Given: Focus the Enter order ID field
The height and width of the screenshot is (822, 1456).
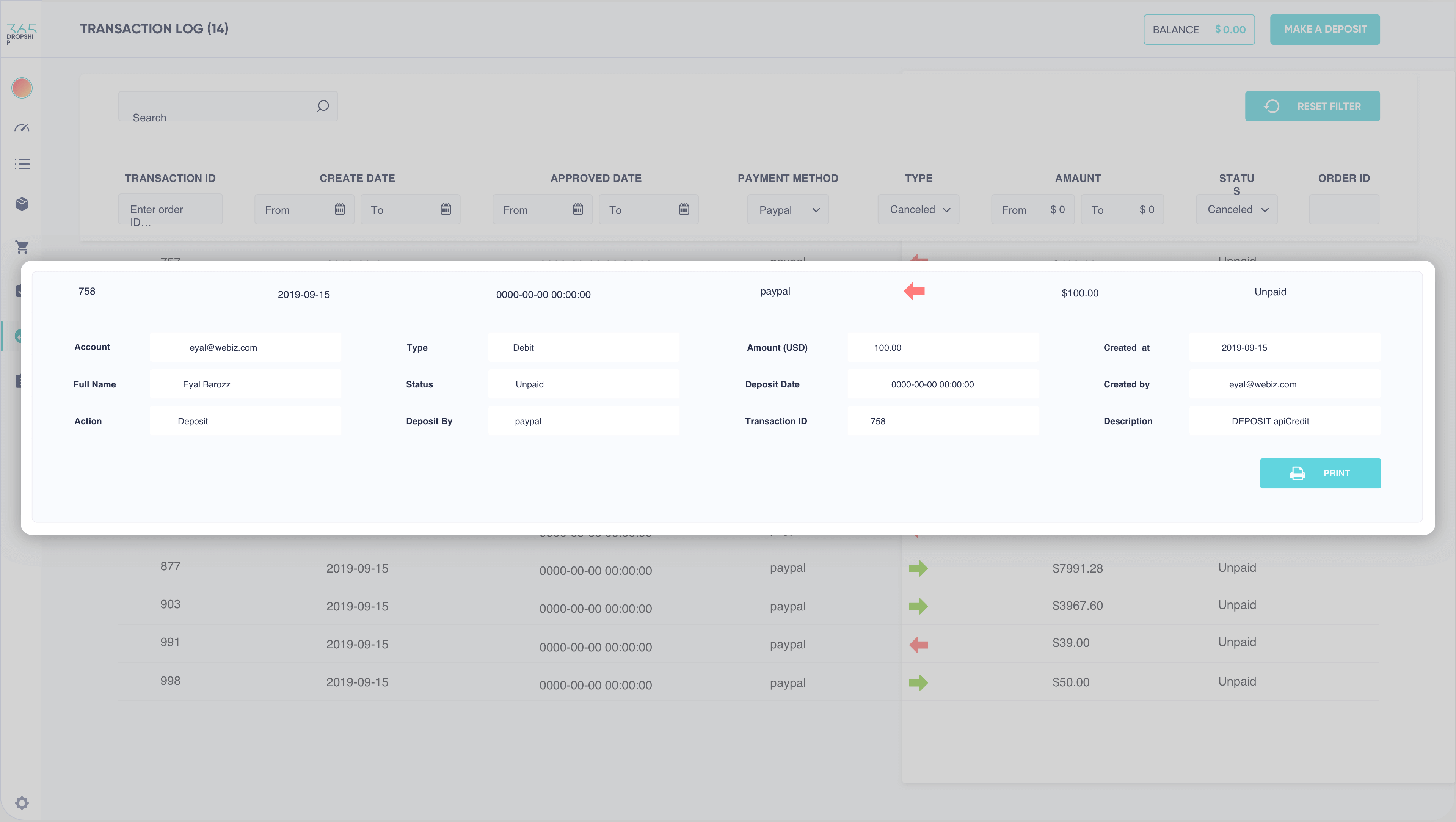Looking at the screenshot, I should click(170, 209).
